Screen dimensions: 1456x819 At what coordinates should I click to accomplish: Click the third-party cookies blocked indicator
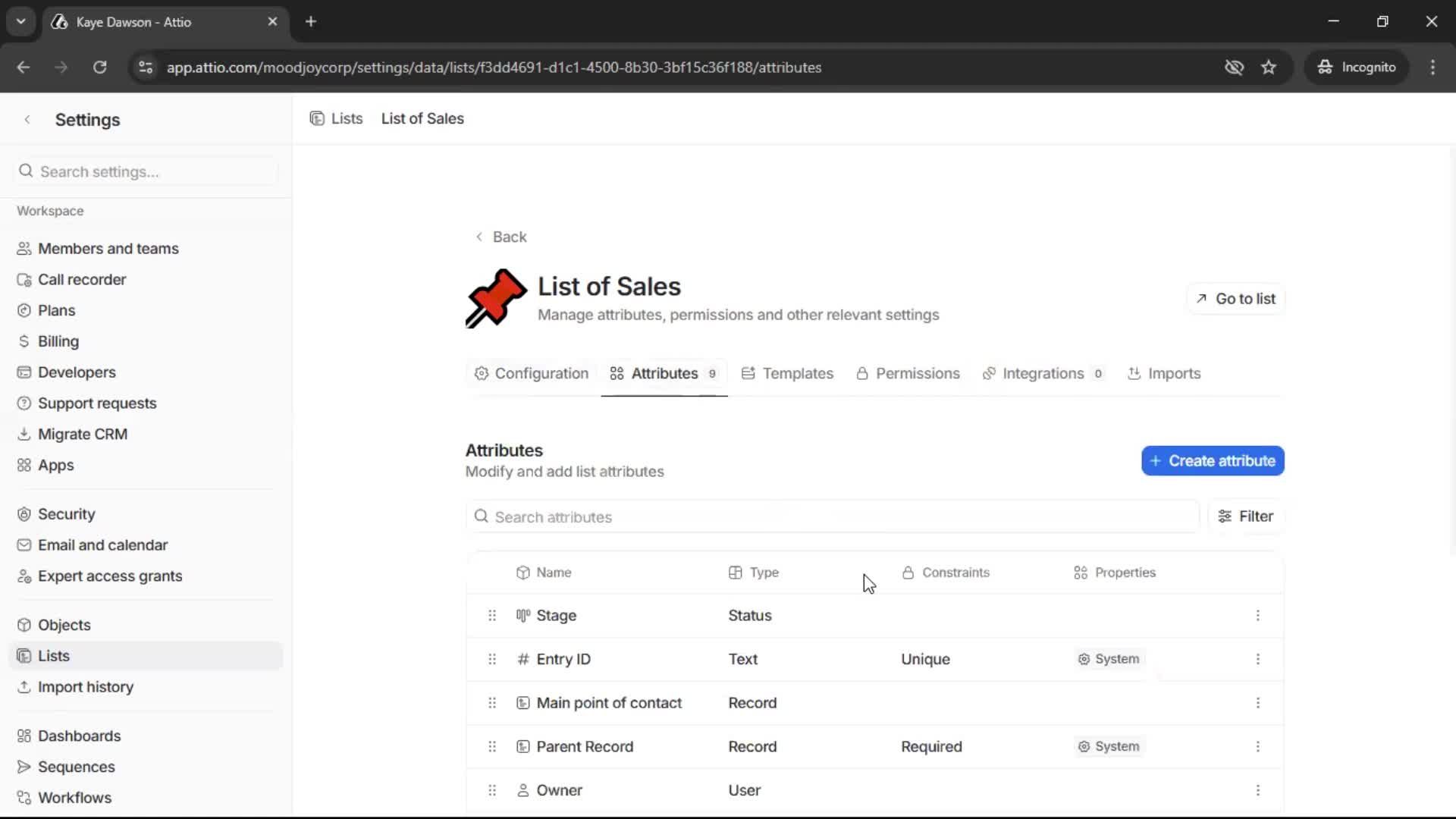tap(1235, 67)
